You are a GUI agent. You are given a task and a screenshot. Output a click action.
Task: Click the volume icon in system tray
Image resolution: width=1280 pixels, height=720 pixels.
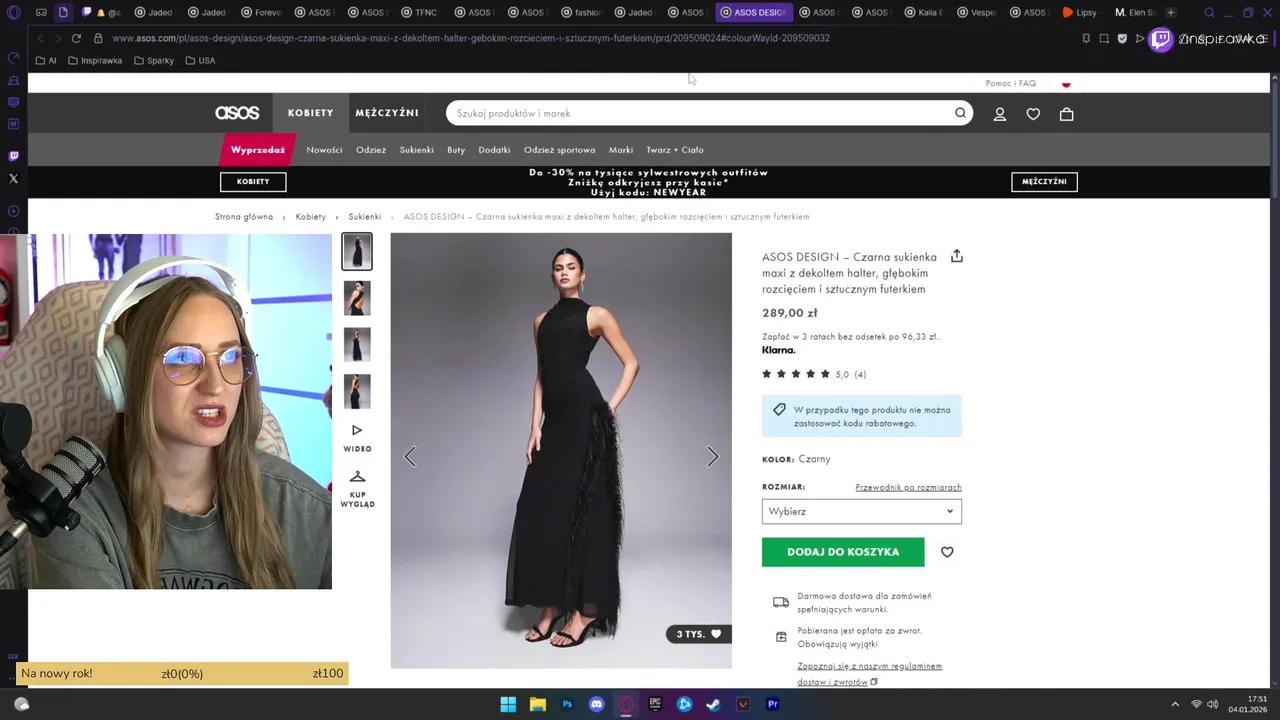click(x=1215, y=704)
